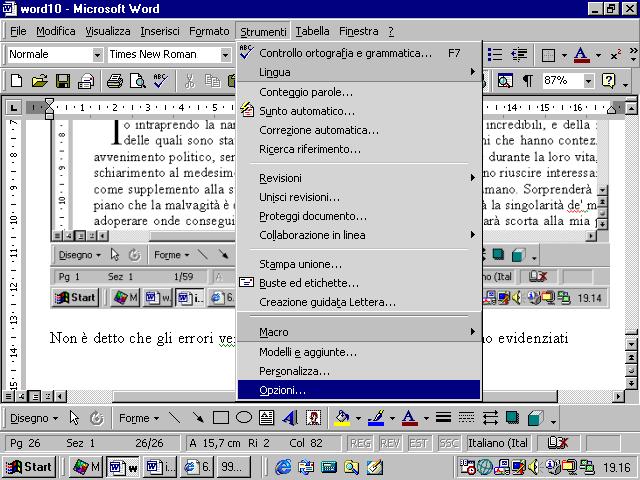Switch to the 99... taskbar window
The height and width of the screenshot is (480, 640).
234,467
